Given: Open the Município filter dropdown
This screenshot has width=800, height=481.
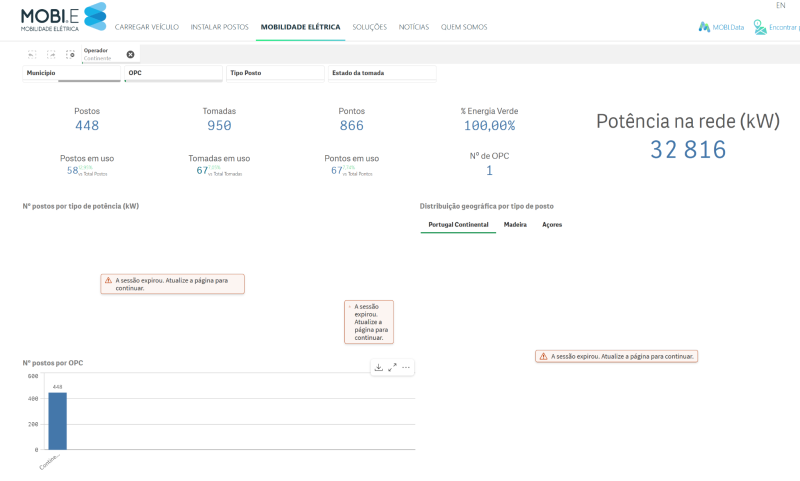Looking at the screenshot, I should coord(71,73).
